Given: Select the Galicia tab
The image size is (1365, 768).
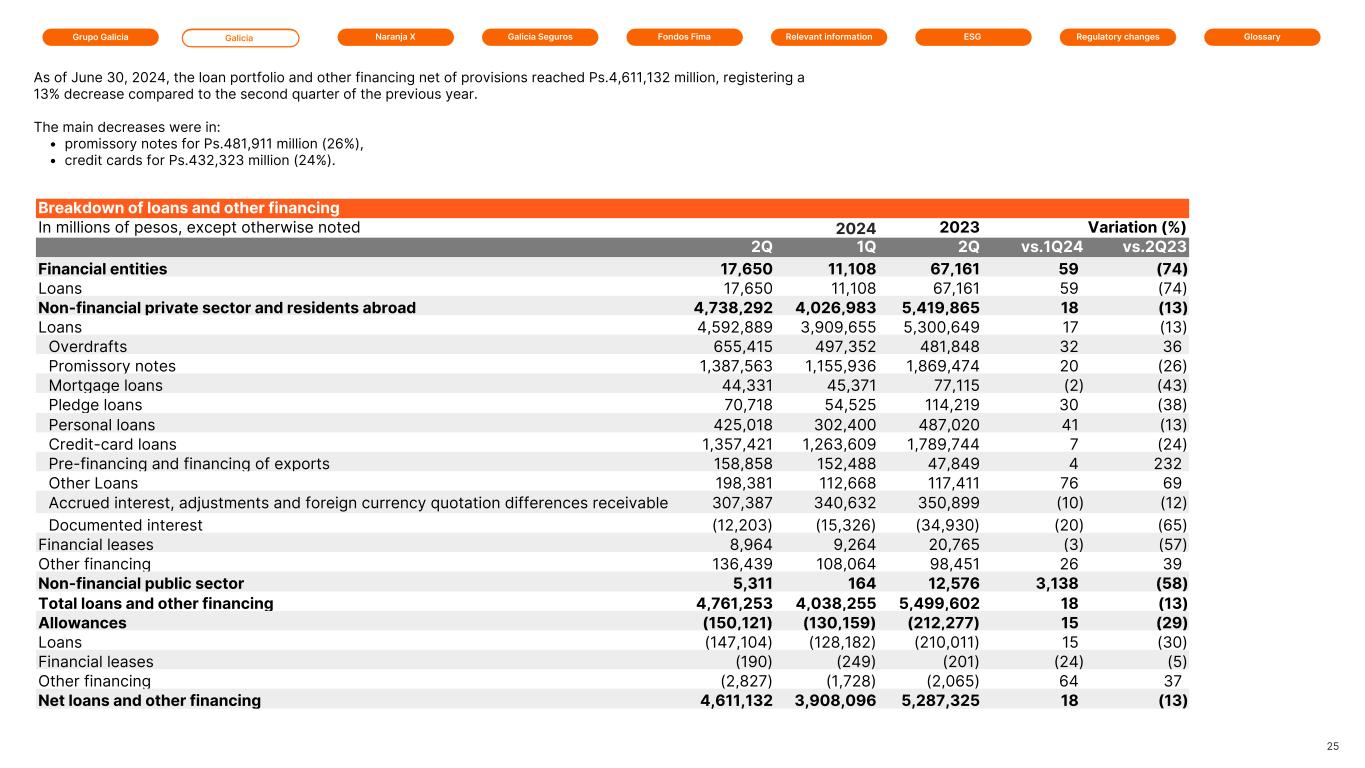Looking at the screenshot, I should 240,38.
